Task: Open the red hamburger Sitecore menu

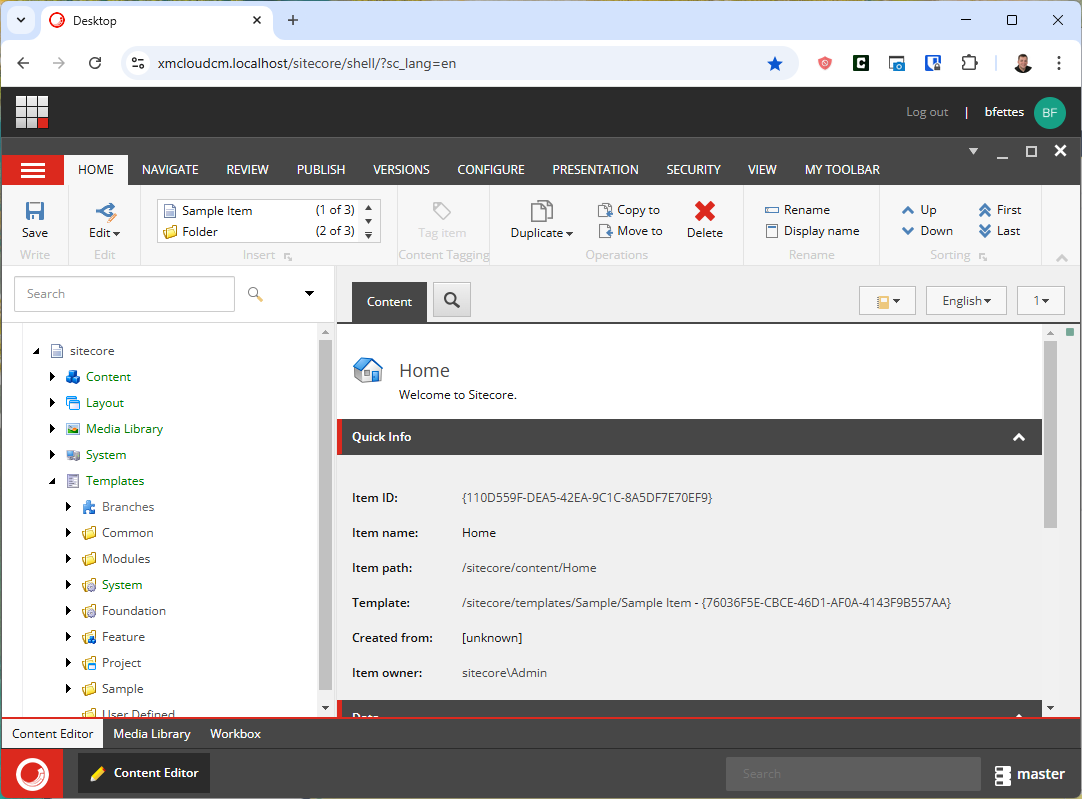Action: click(32, 170)
